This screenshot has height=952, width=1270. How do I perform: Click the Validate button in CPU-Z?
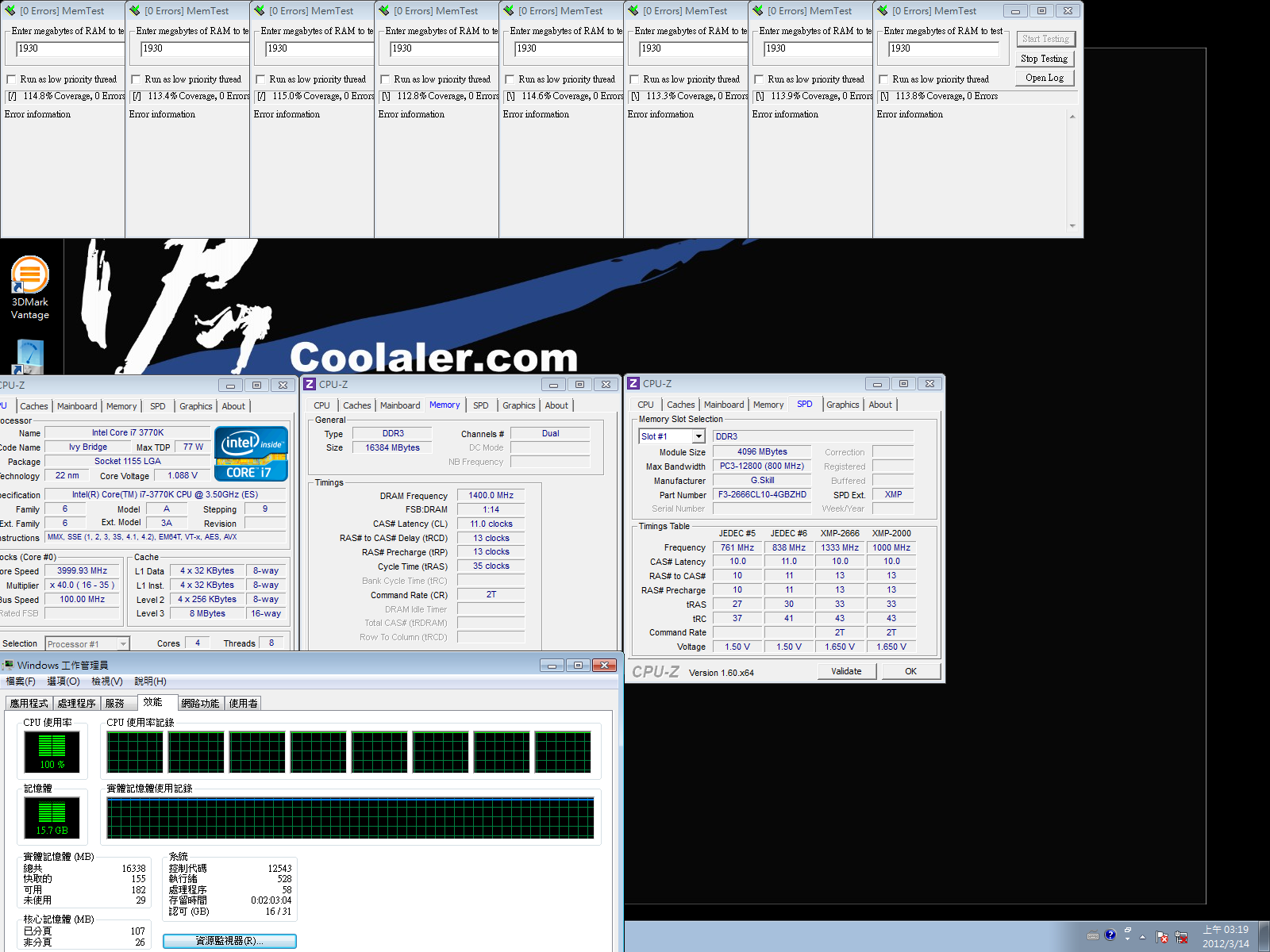pos(846,671)
